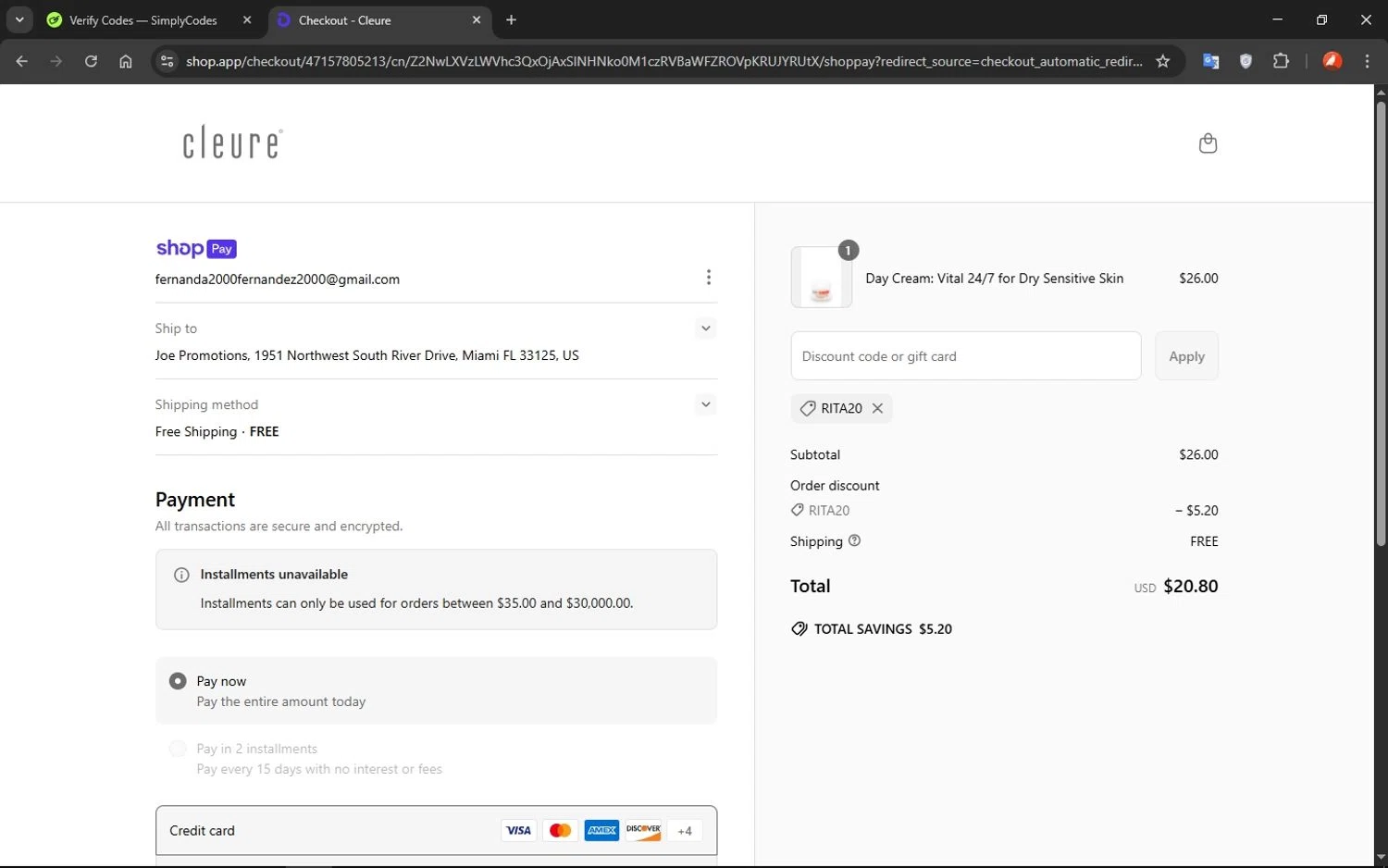1388x868 pixels.
Task: Open the Shop Pay account options menu
Action: point(709,278)
